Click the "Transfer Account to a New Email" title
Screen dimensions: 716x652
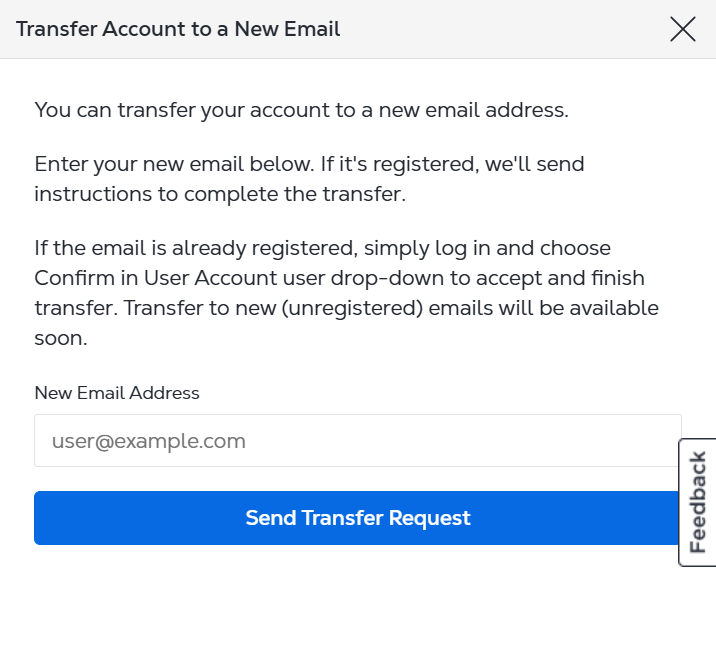click(x=178, y=29)
